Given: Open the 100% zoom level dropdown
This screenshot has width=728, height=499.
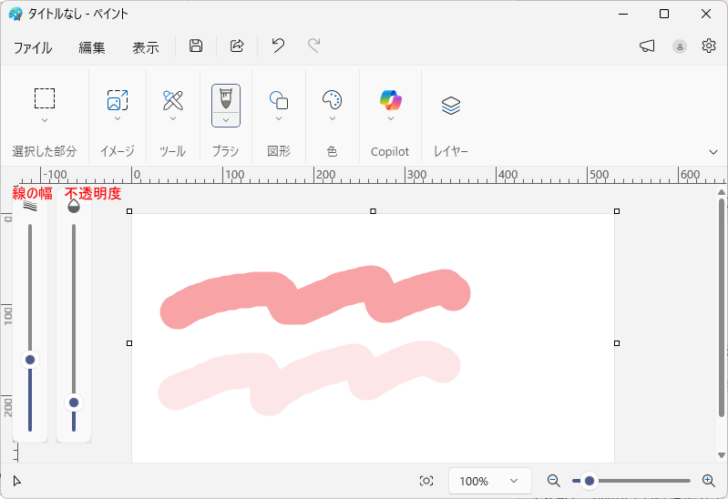Looking at the screenshot, I should click(x=489, y=481).
